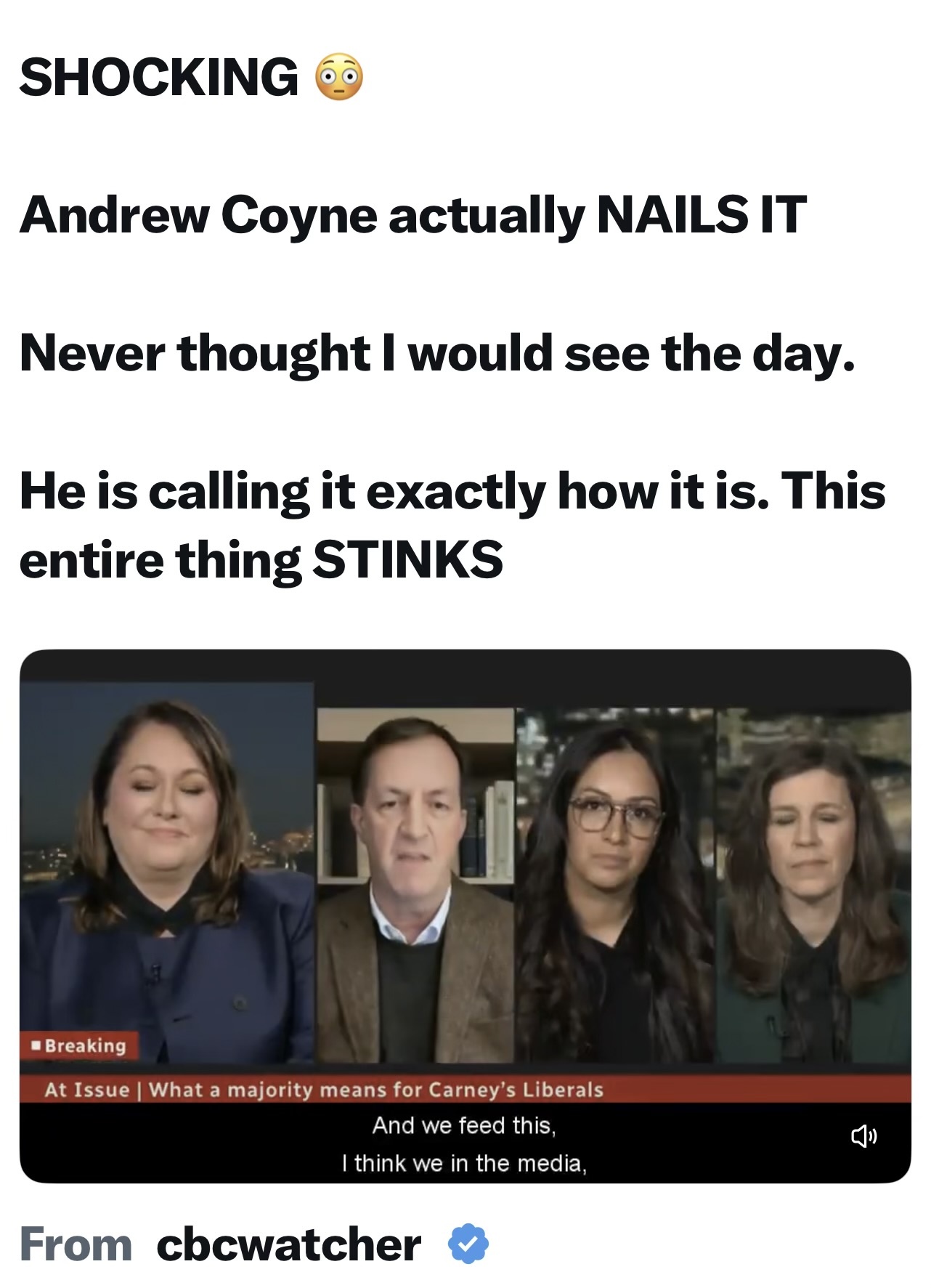
Task: Click the small square icon in the Breaking badge
Action: click(x=36, y=1045)
